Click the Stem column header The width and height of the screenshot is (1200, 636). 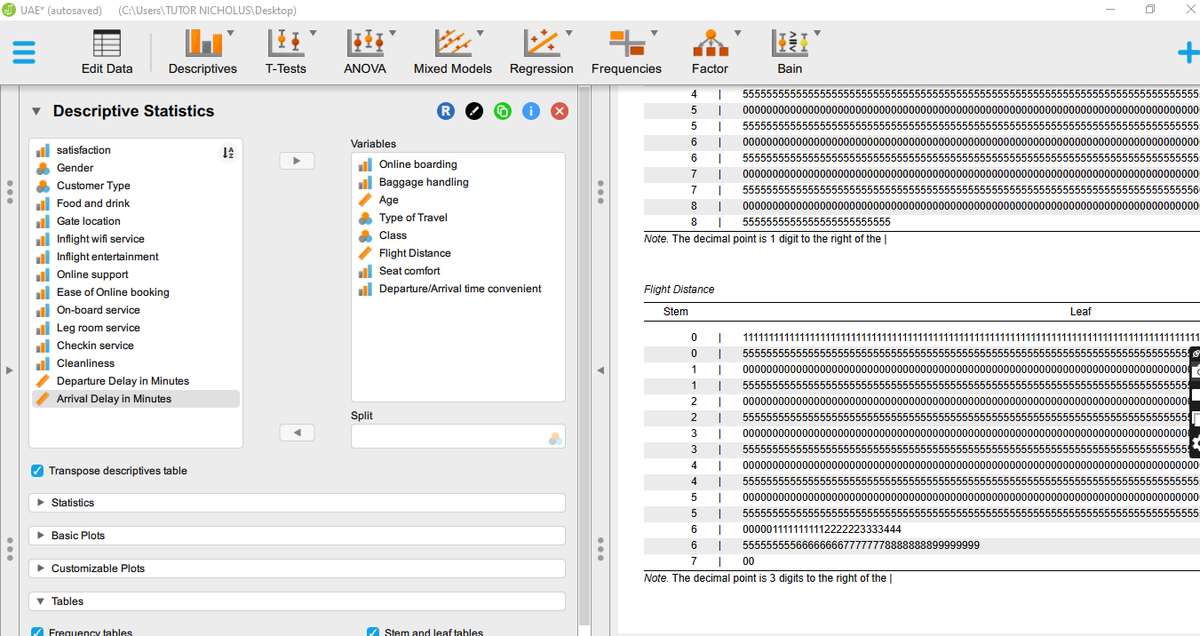(x=676, y=312)
